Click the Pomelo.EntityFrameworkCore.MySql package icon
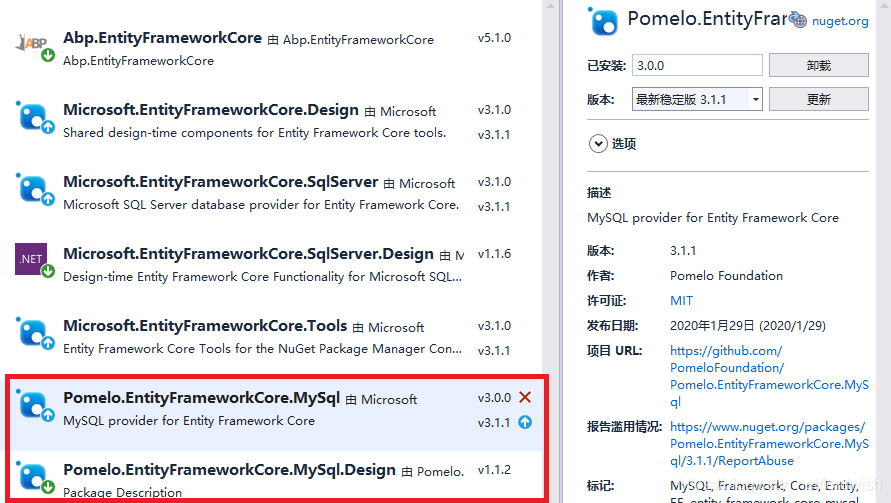This screenshot has height=503, width=891. [35, 406]
